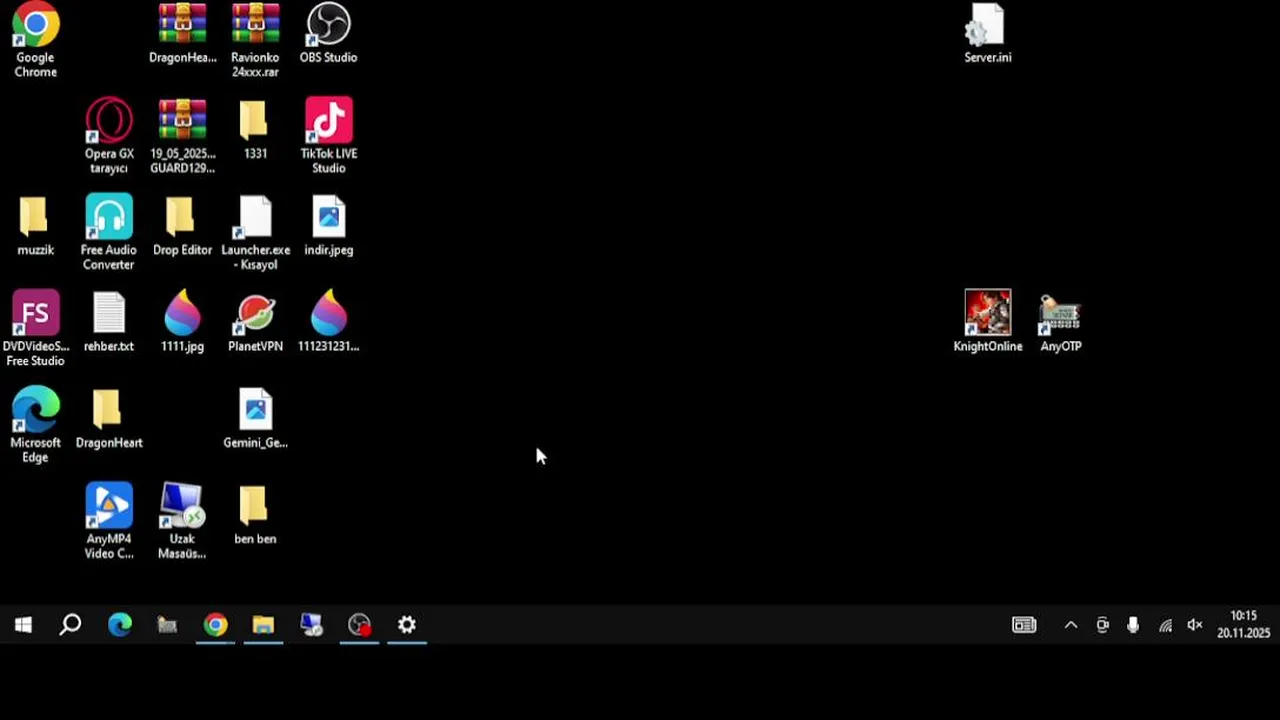
Task: Open the 1331 folder
Action: pyautogui.click(x=255, y=129)
